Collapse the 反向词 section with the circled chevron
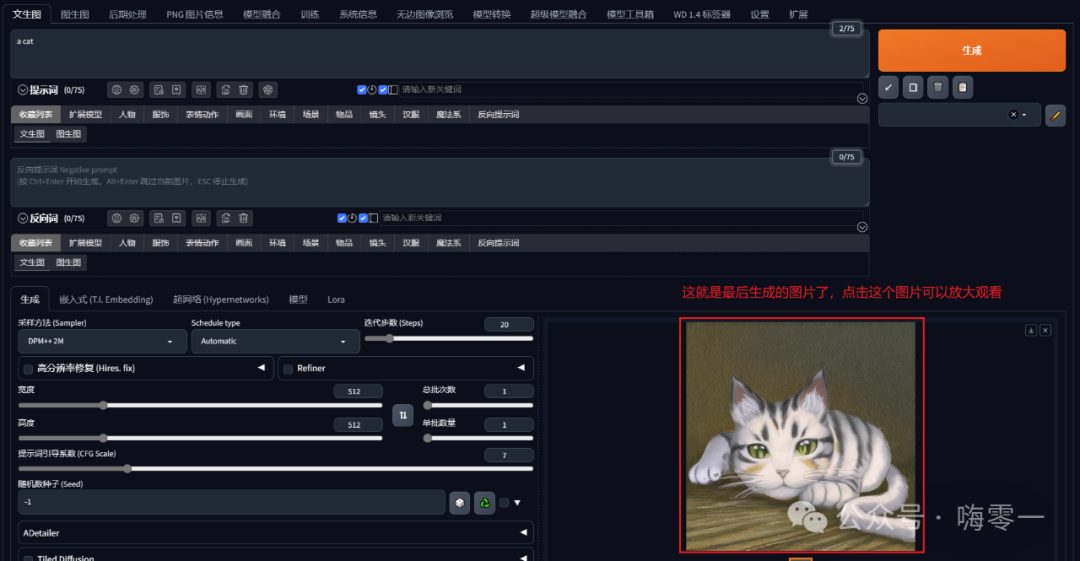This screenshot has height=561, width=1080. point(23,218)
